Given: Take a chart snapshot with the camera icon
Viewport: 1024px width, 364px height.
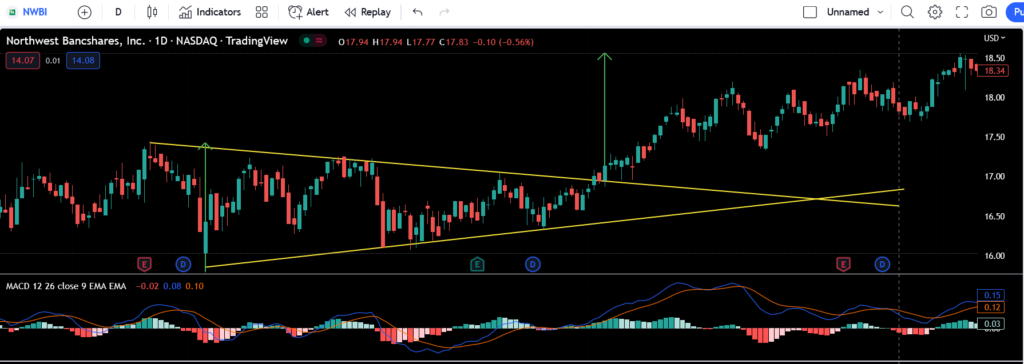Looking at the screenshot, I should (989, 12).
